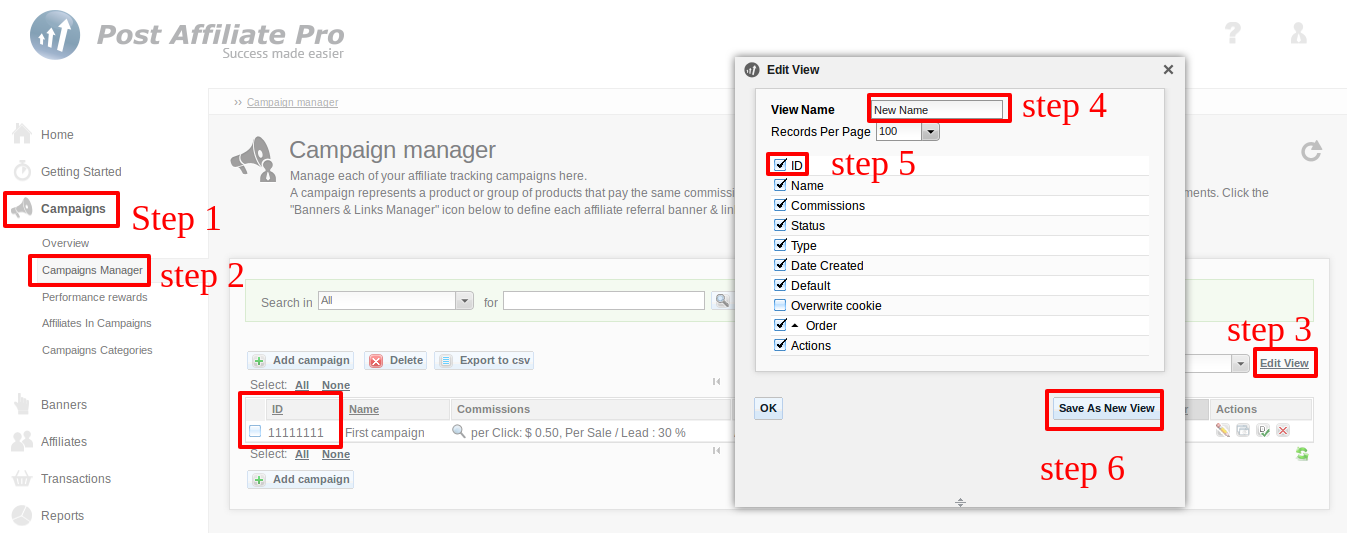Screen dimensions: 1347x533
Task: Click the View Name input field
Action: [937, 110]
